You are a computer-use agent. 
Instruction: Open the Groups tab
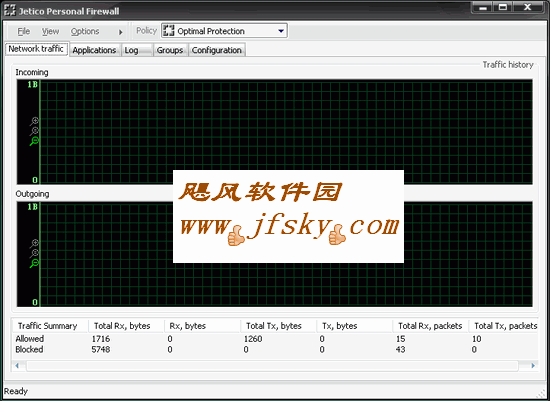(x=170, y=50)
